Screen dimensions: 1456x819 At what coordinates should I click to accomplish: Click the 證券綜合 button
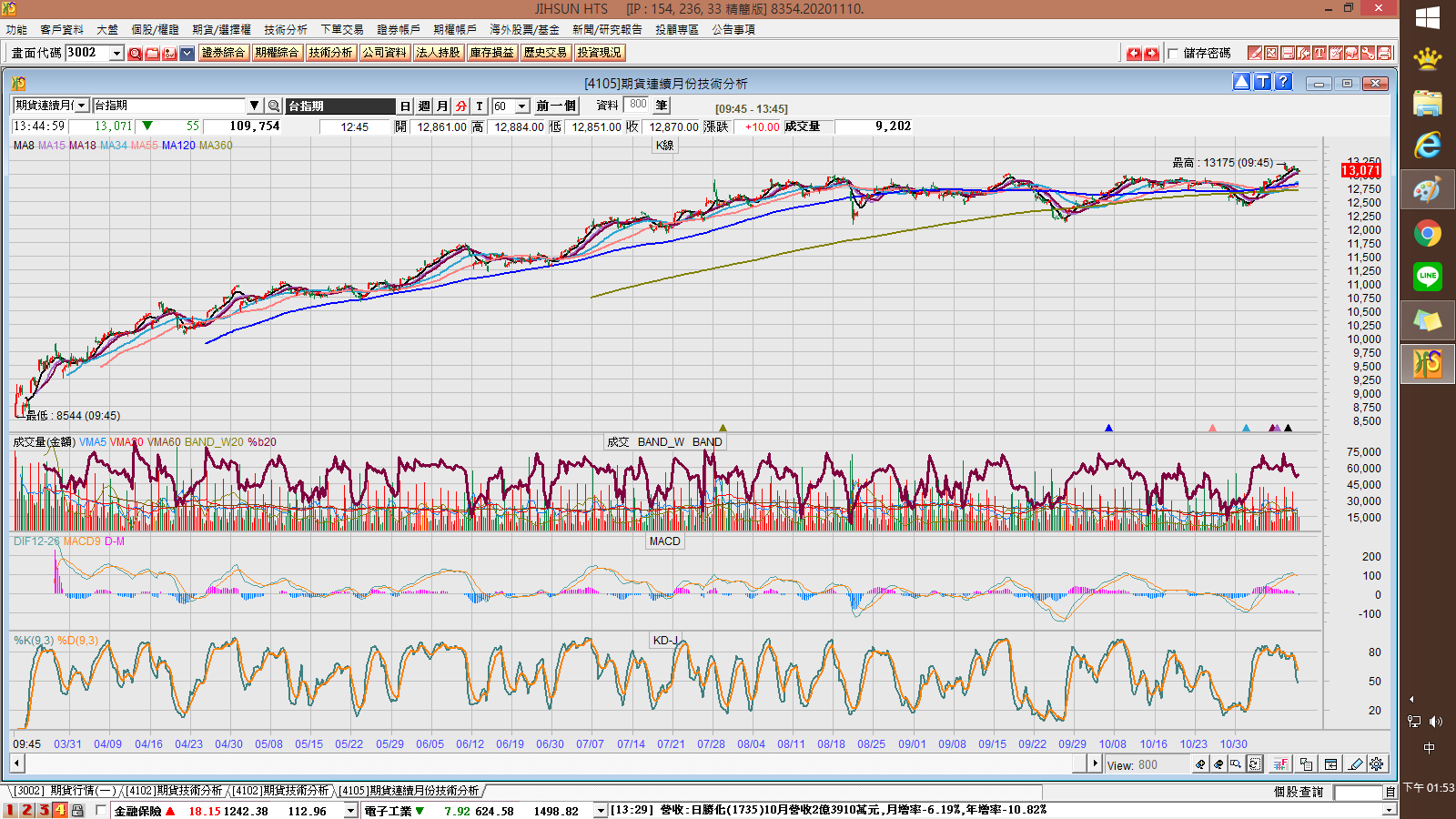pyautogui.click(x=223, y=53)
